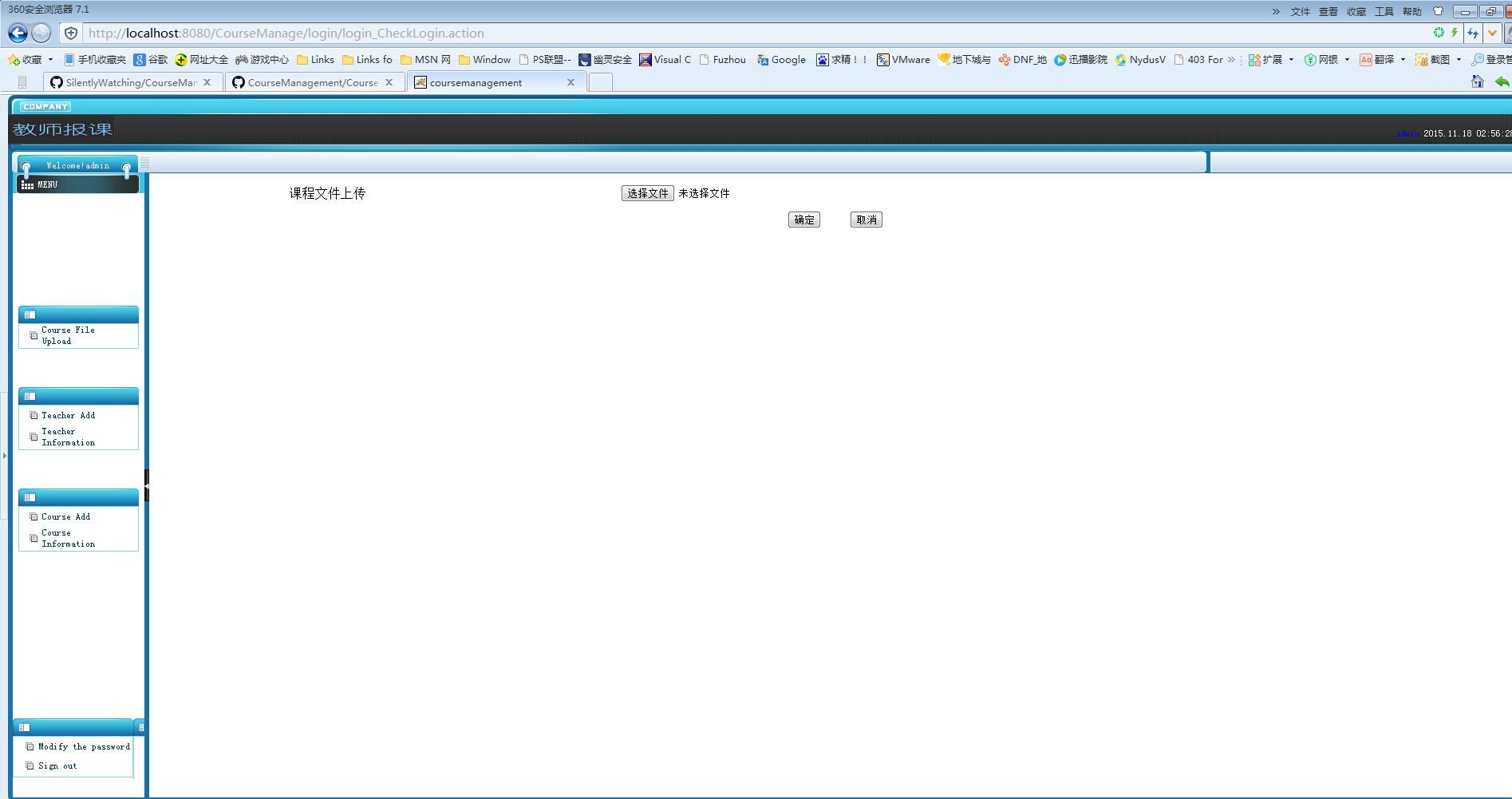Viewport: 1512px width, 799px height.
Task: Open the 扩展 extensions dropdown
Action: [1271, 60]
